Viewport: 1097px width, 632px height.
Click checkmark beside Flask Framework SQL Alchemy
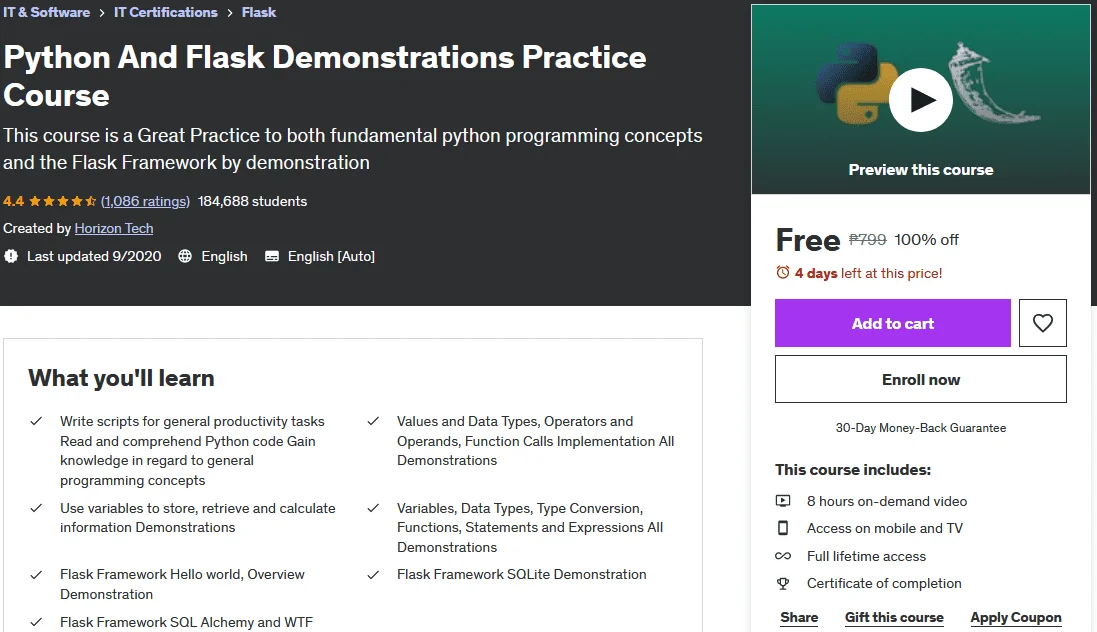36,622
